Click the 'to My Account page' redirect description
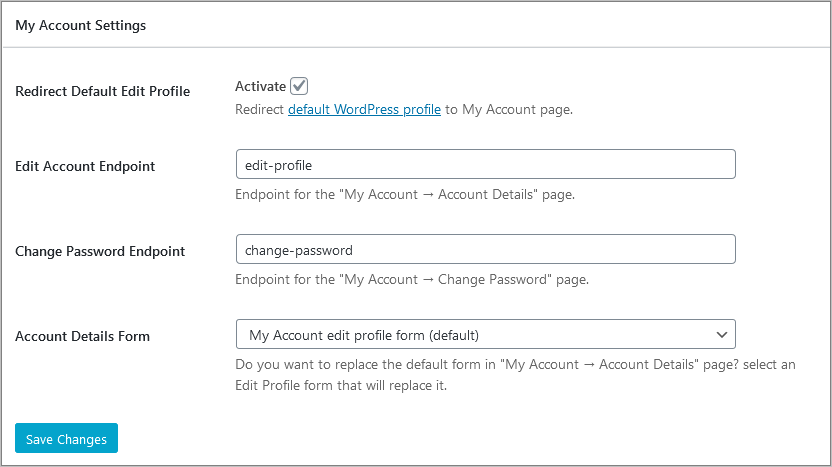 point(509,109)
